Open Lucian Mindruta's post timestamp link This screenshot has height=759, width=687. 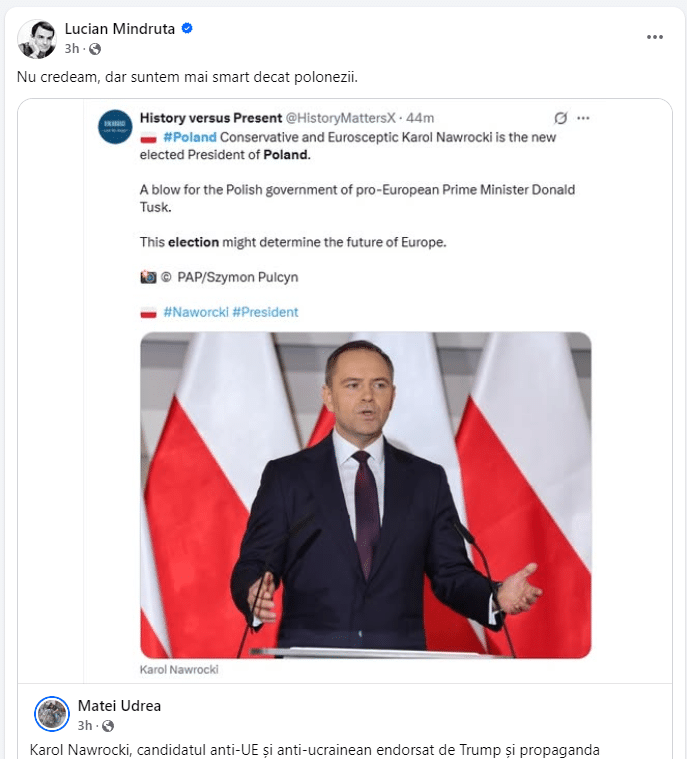(x=72, y=49)
